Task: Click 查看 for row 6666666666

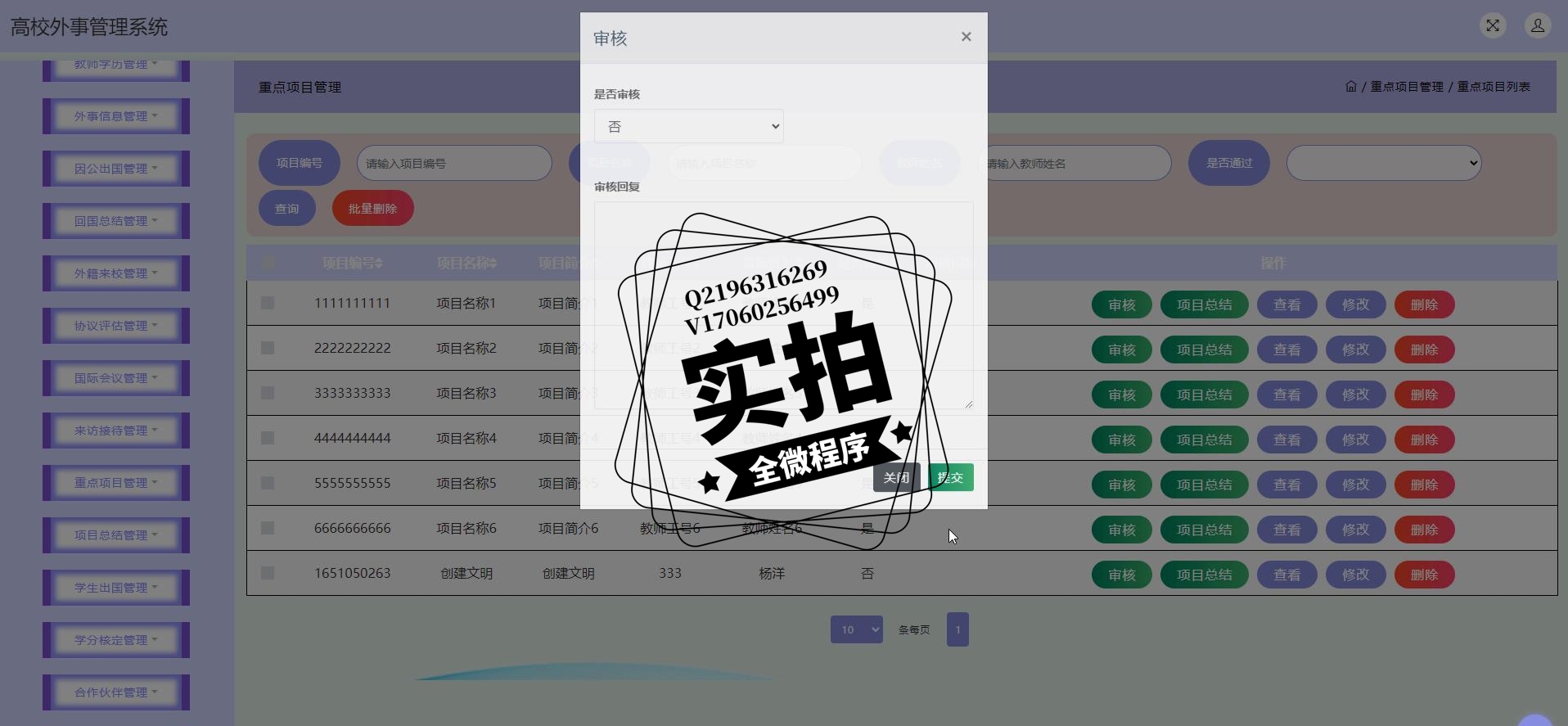Action: pyautogui.click(x=1287, y=530)
